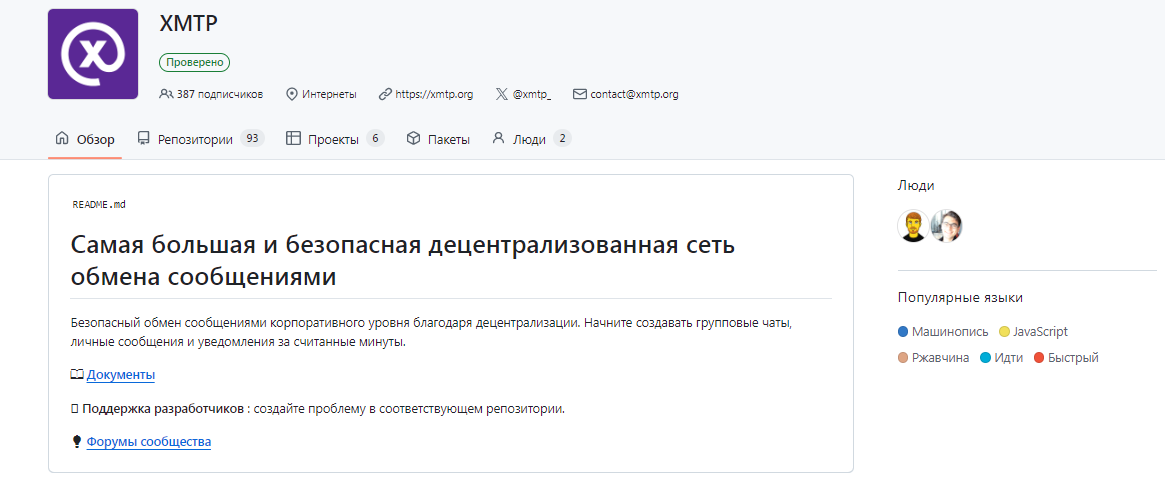Image resolution: width=1165 pixels, height=485 pixels.
Task: Click the person icon in Люди tab
Action: click(499, 138)
